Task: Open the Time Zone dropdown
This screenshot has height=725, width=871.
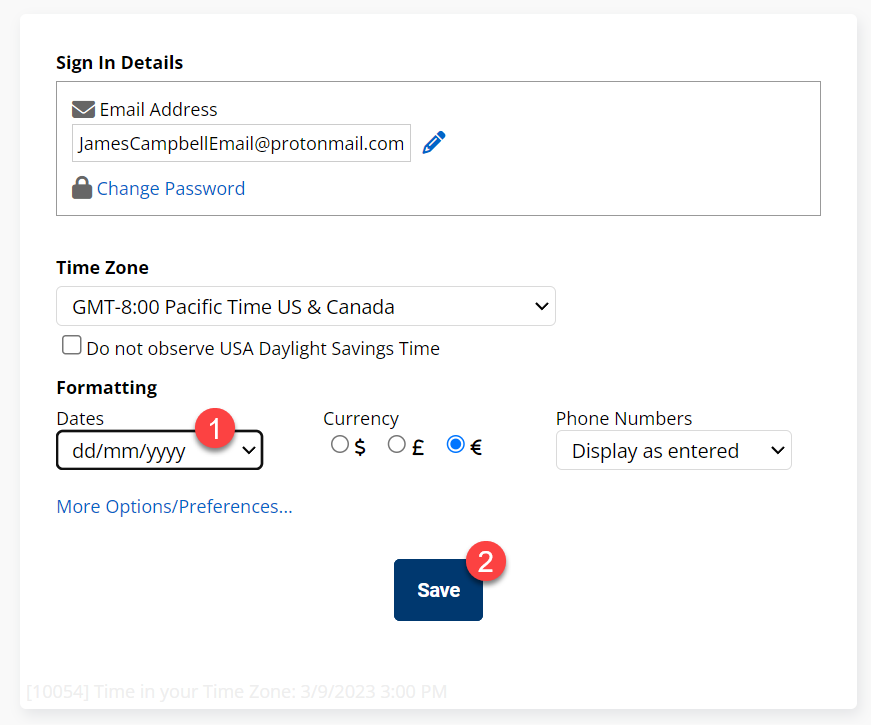Action: [305, 306]
